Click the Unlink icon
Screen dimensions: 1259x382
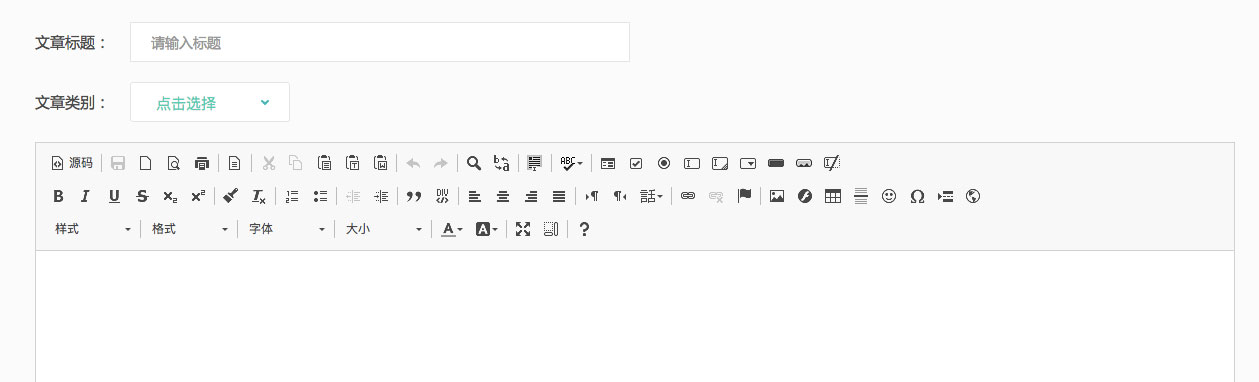(715, 196)
